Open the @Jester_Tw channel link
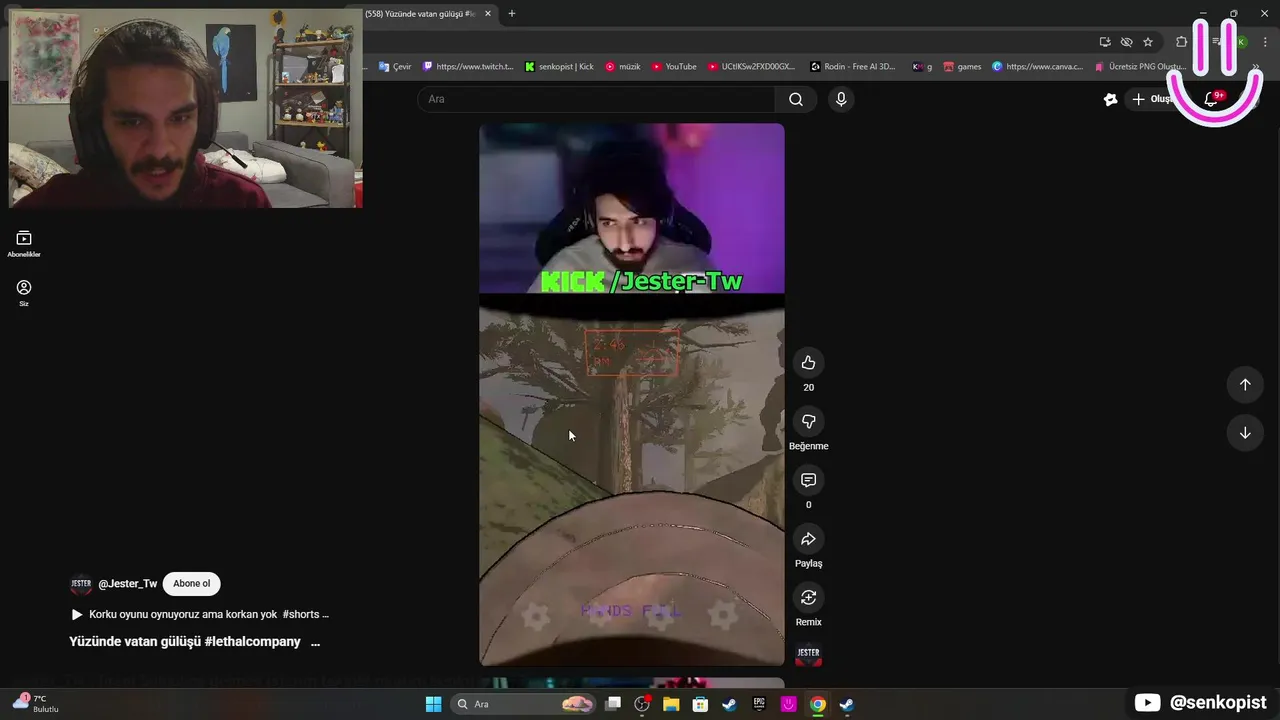Image resolution: width=1280 pixels, height=720 pixels. tap(128, 584)
